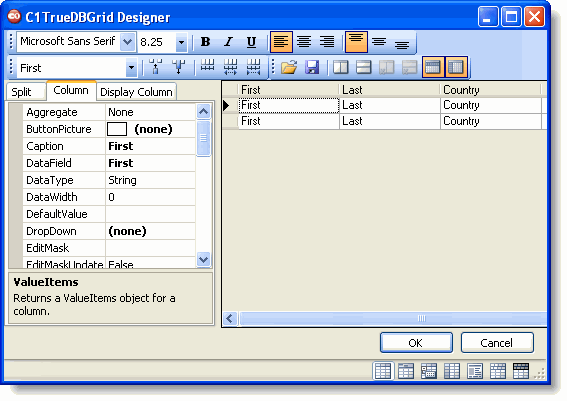Open the font size dropdown
Screen dimensions: 567x401
182,43
